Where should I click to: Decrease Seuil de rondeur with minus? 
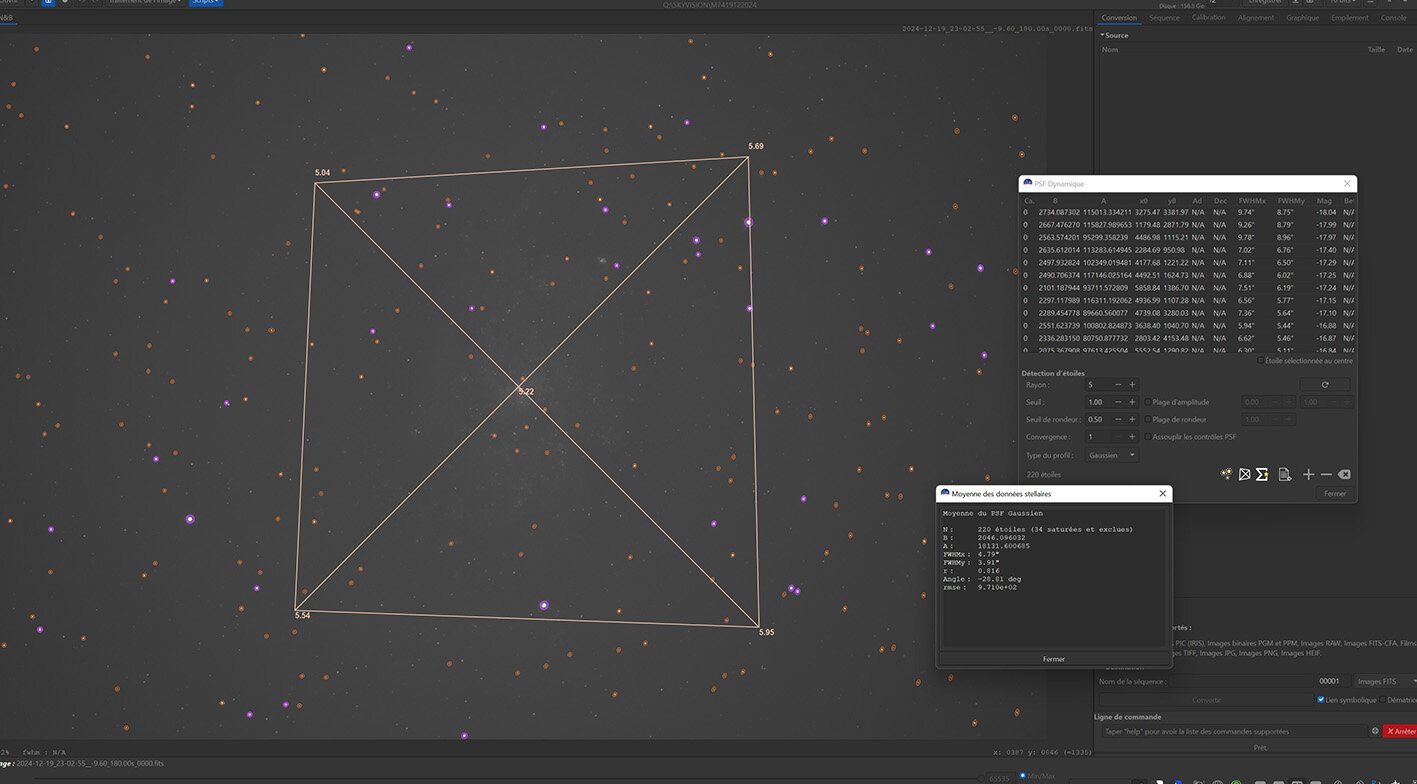1118,419
